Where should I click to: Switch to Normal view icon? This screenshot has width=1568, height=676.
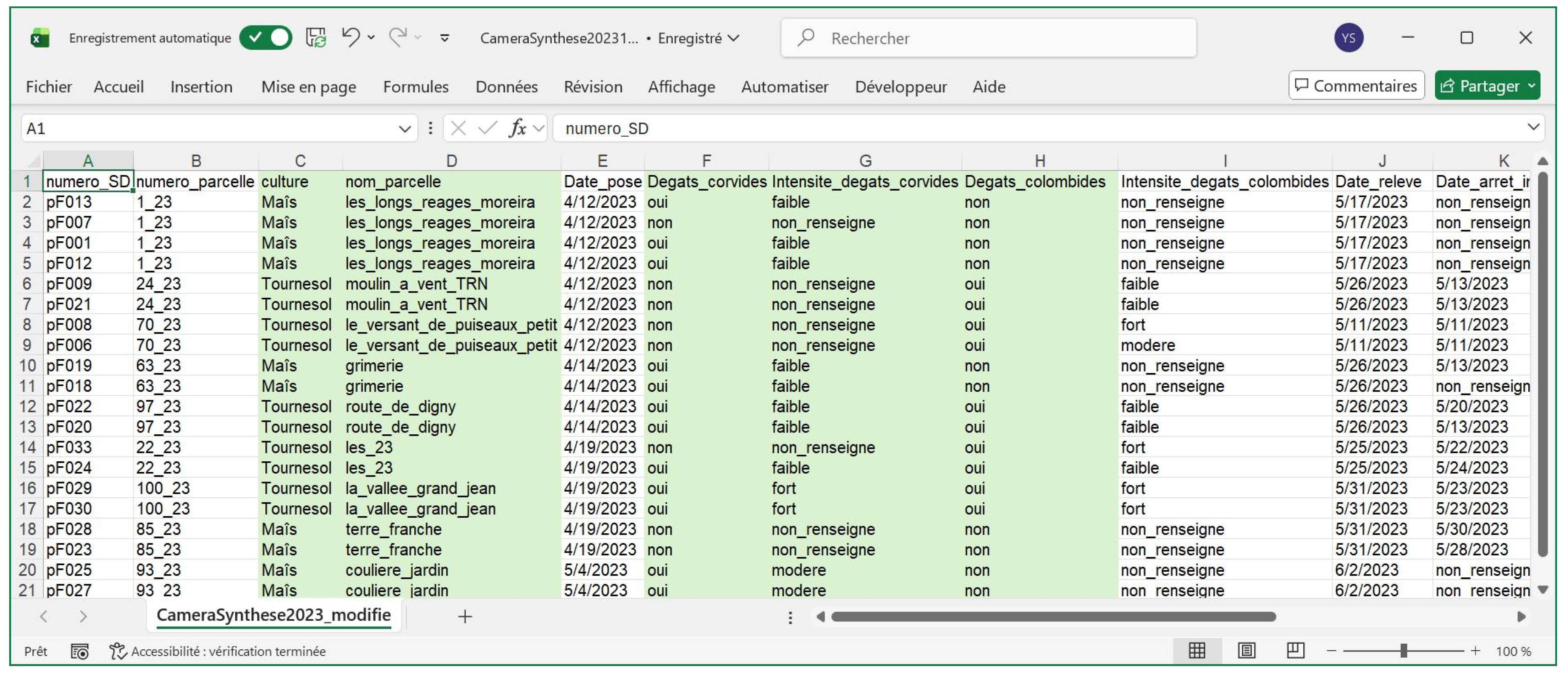[1197, 651]
